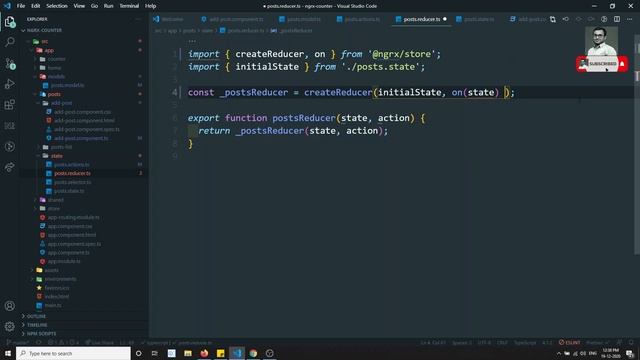Expand the home folder
640x360 pixels.
54,68
